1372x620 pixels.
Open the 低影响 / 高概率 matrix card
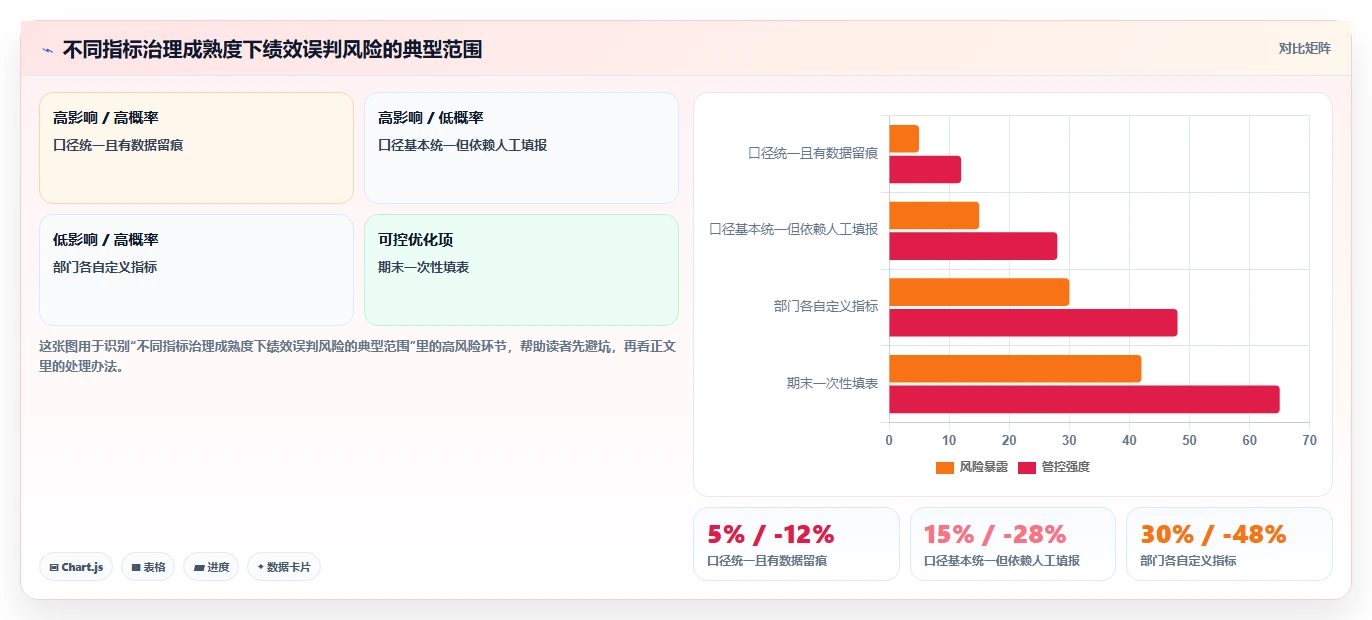coord(196,270)
